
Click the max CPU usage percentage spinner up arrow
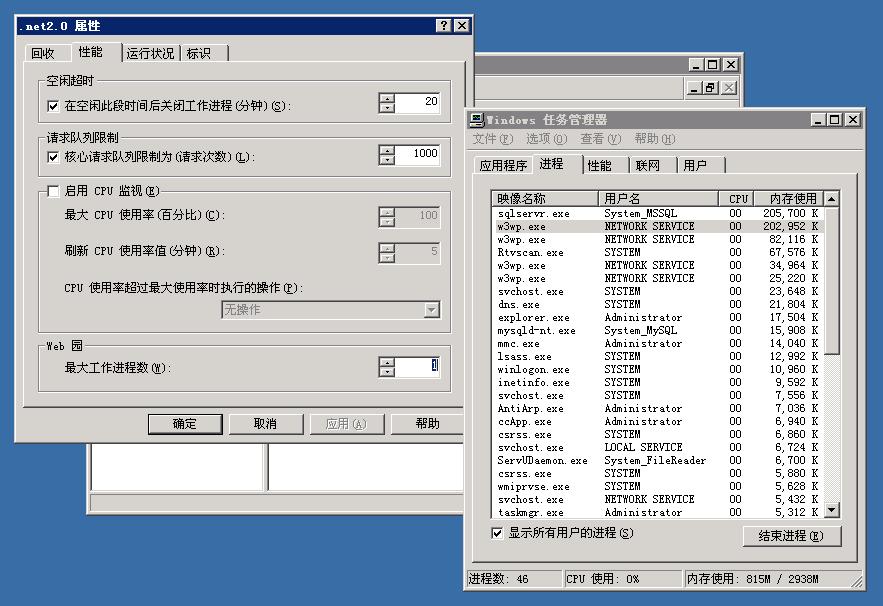coord(387,212)
